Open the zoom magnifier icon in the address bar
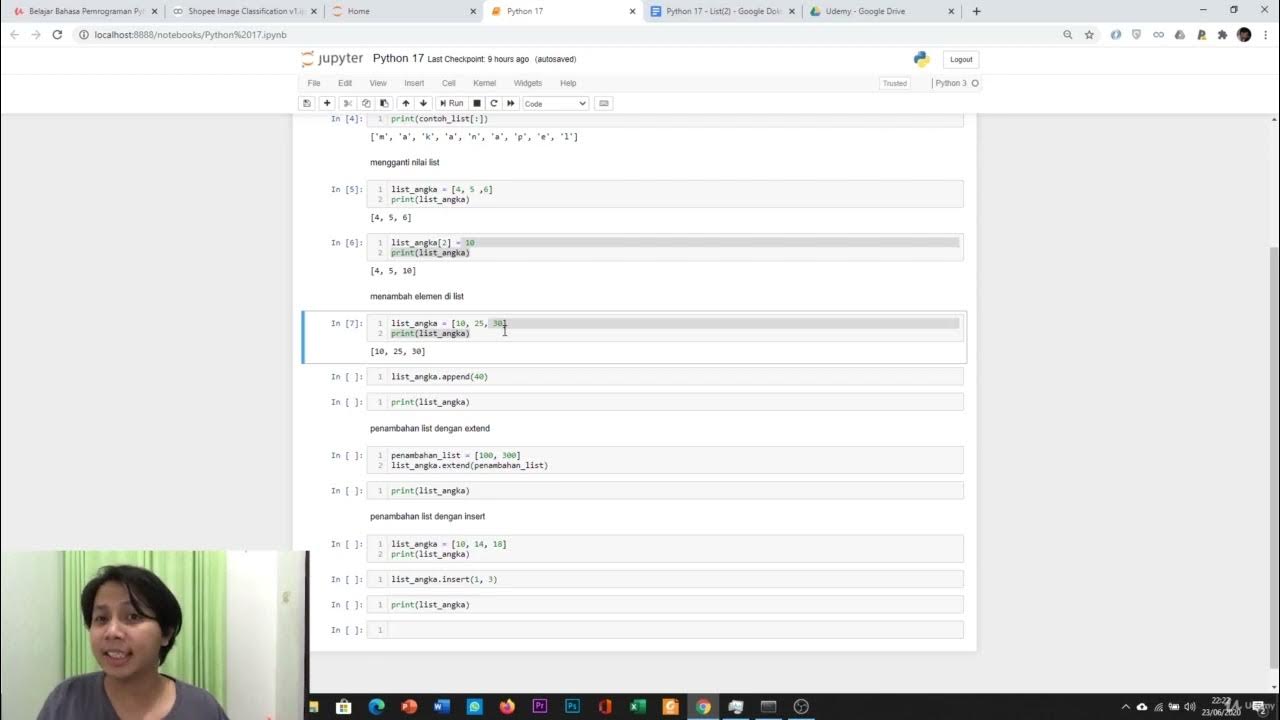The image size is (1280, 720). 1068,34
